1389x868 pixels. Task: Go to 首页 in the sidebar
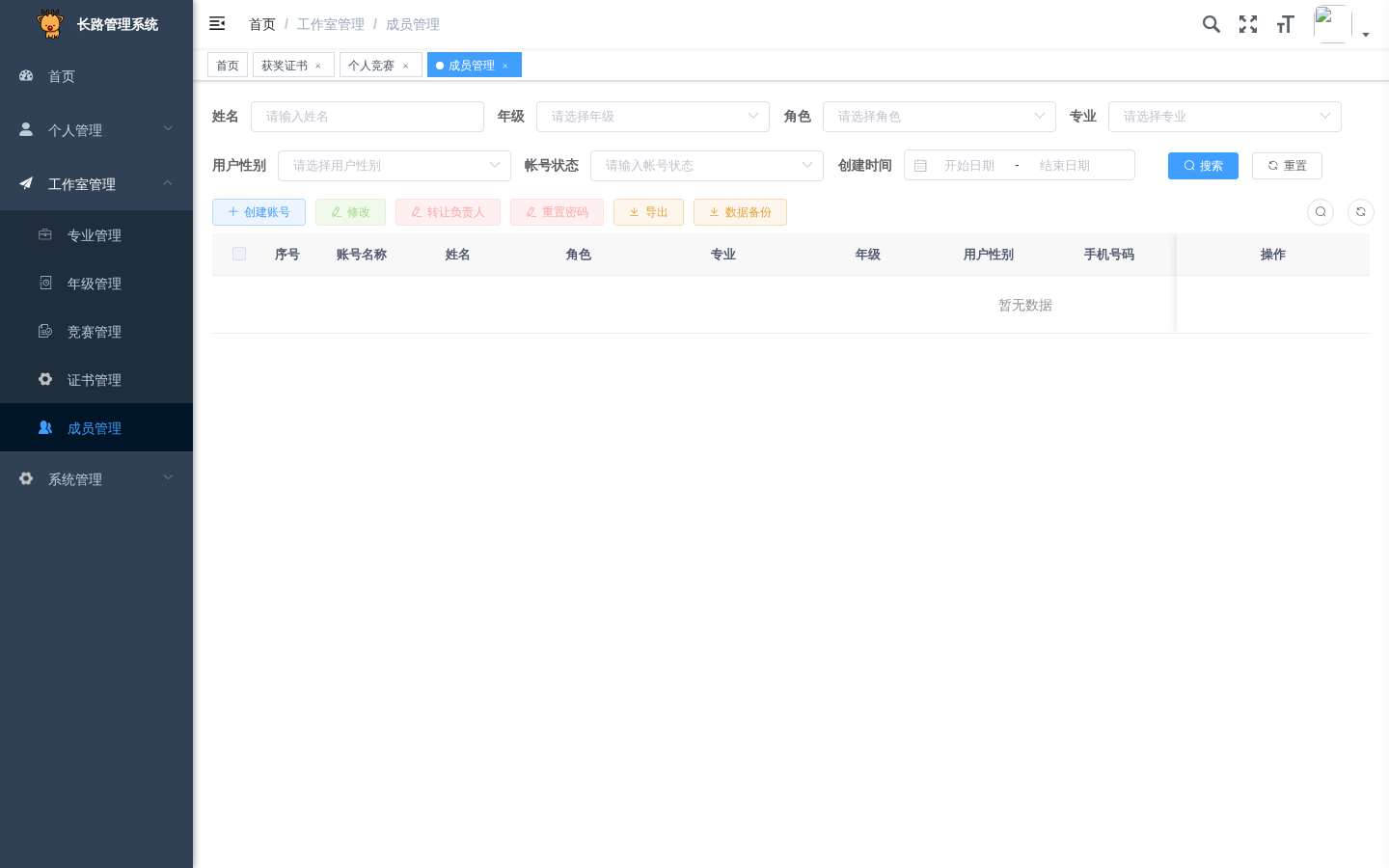[x=96, y=76]
